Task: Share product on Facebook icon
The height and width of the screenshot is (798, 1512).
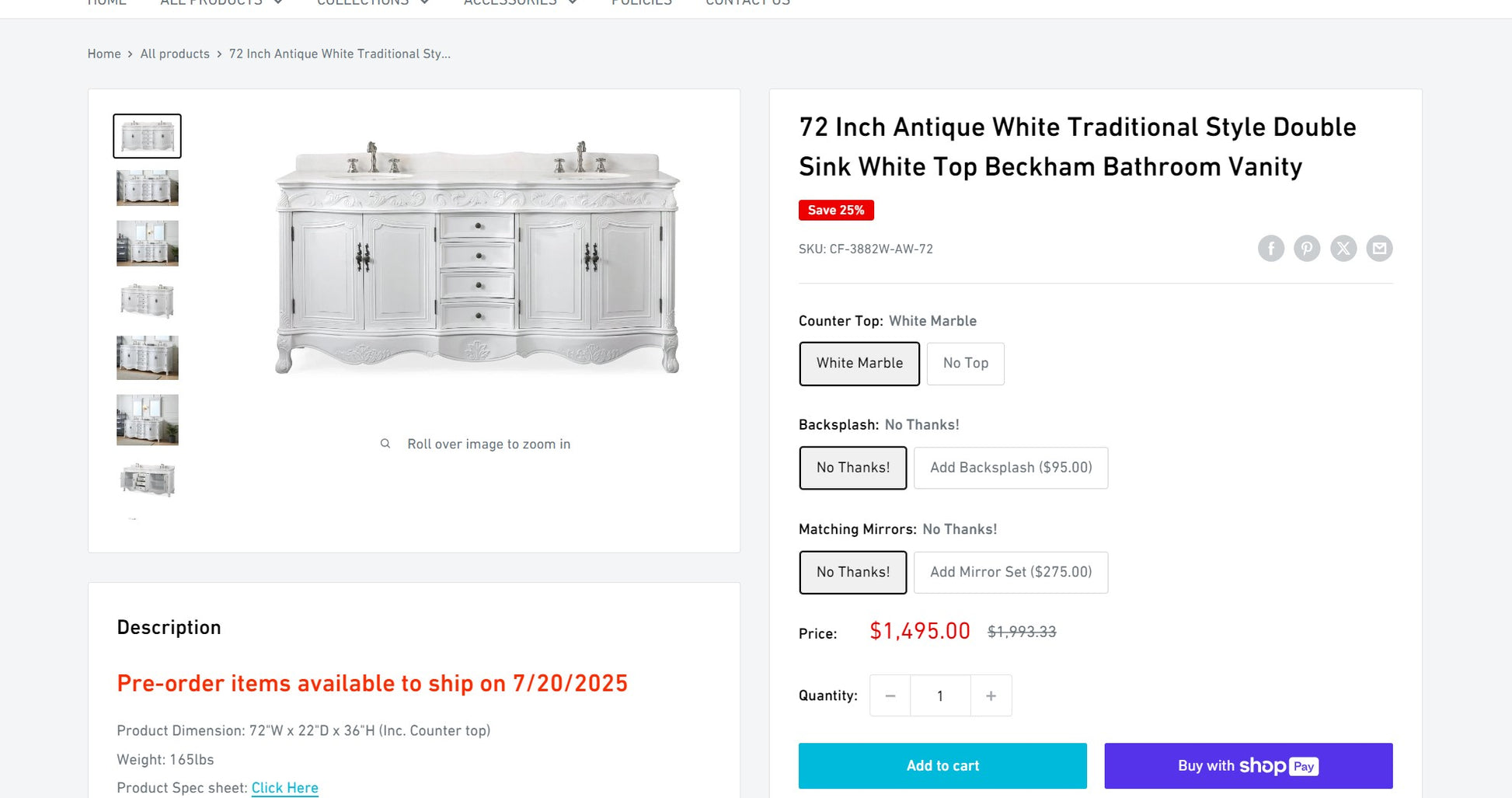Action: (x=1270, y=249)
